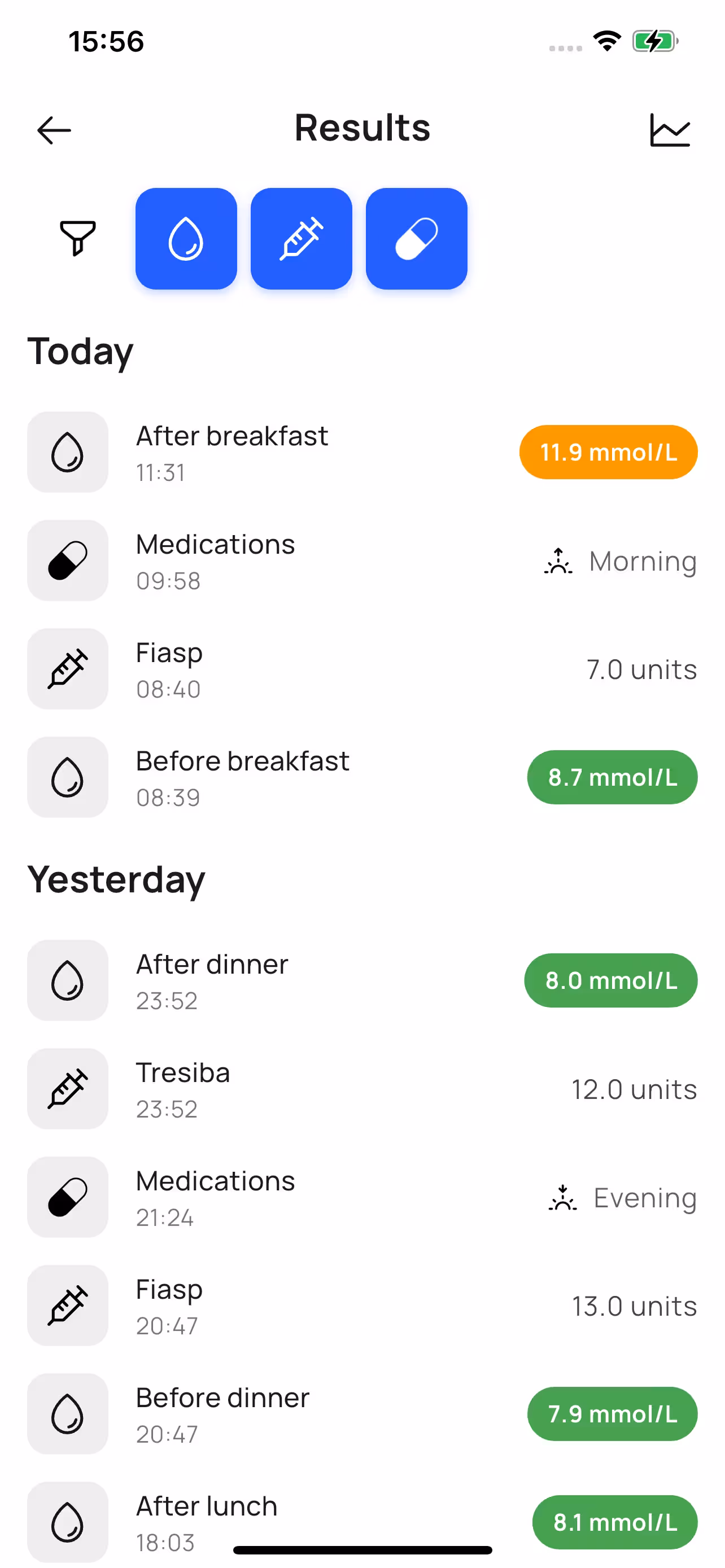Tap pill icon for 09:58 Medications
The height and width of the screenshot is (1568, 725).
pyautogui.click(x=68, y=560)
